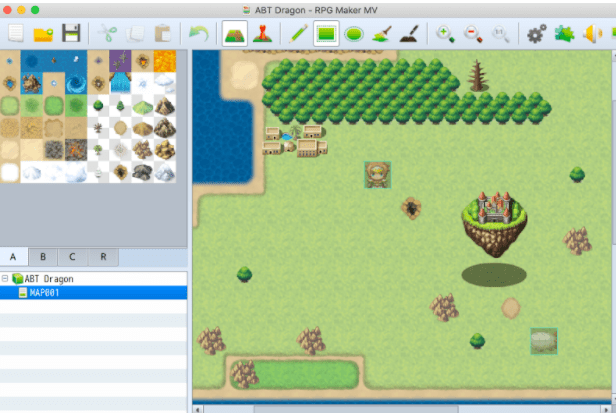The height and width of the screenshot is (413, 616).
Task: Select the MAP001 map entry
Action: [x=94, y=293]
